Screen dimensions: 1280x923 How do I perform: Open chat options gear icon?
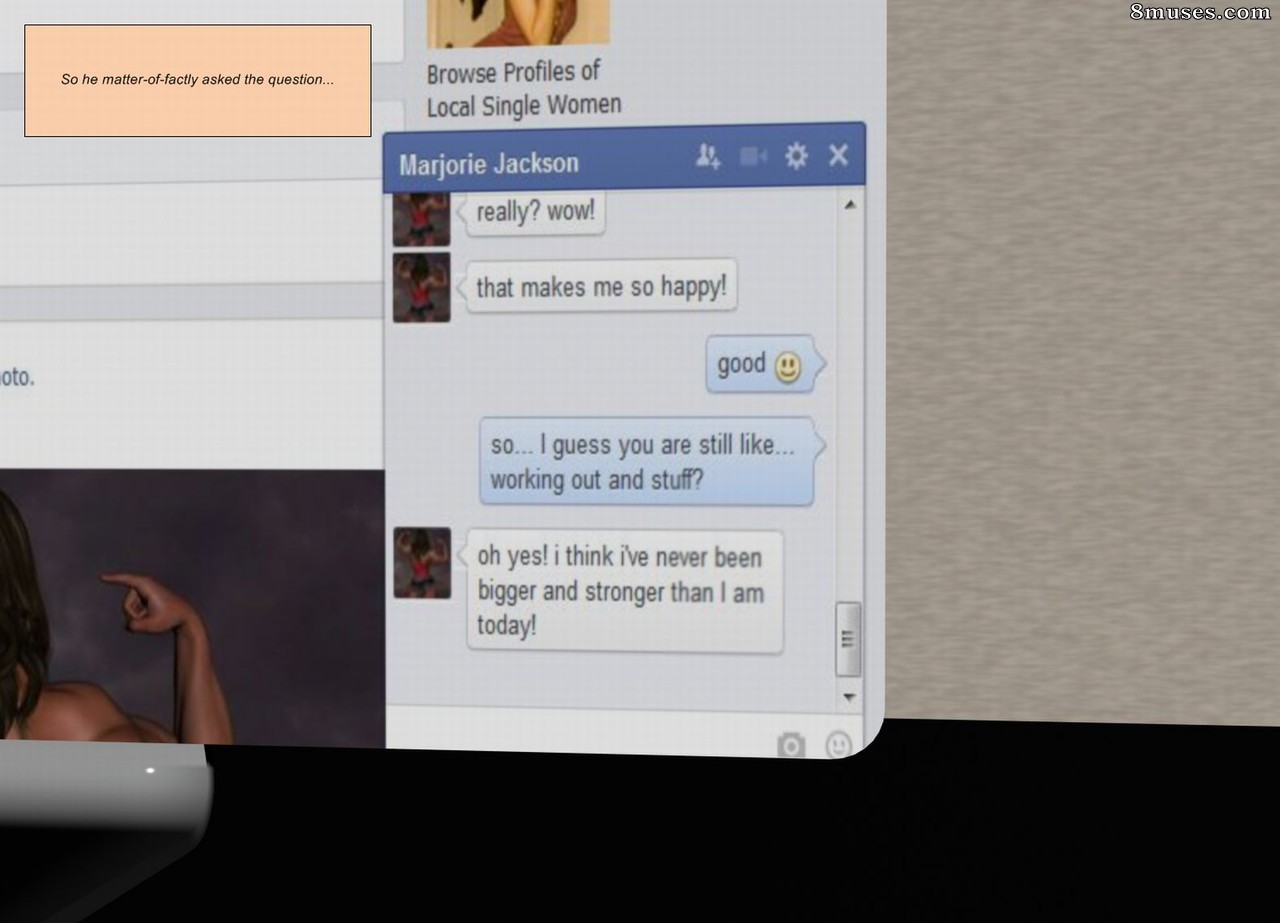coord(796,156)
